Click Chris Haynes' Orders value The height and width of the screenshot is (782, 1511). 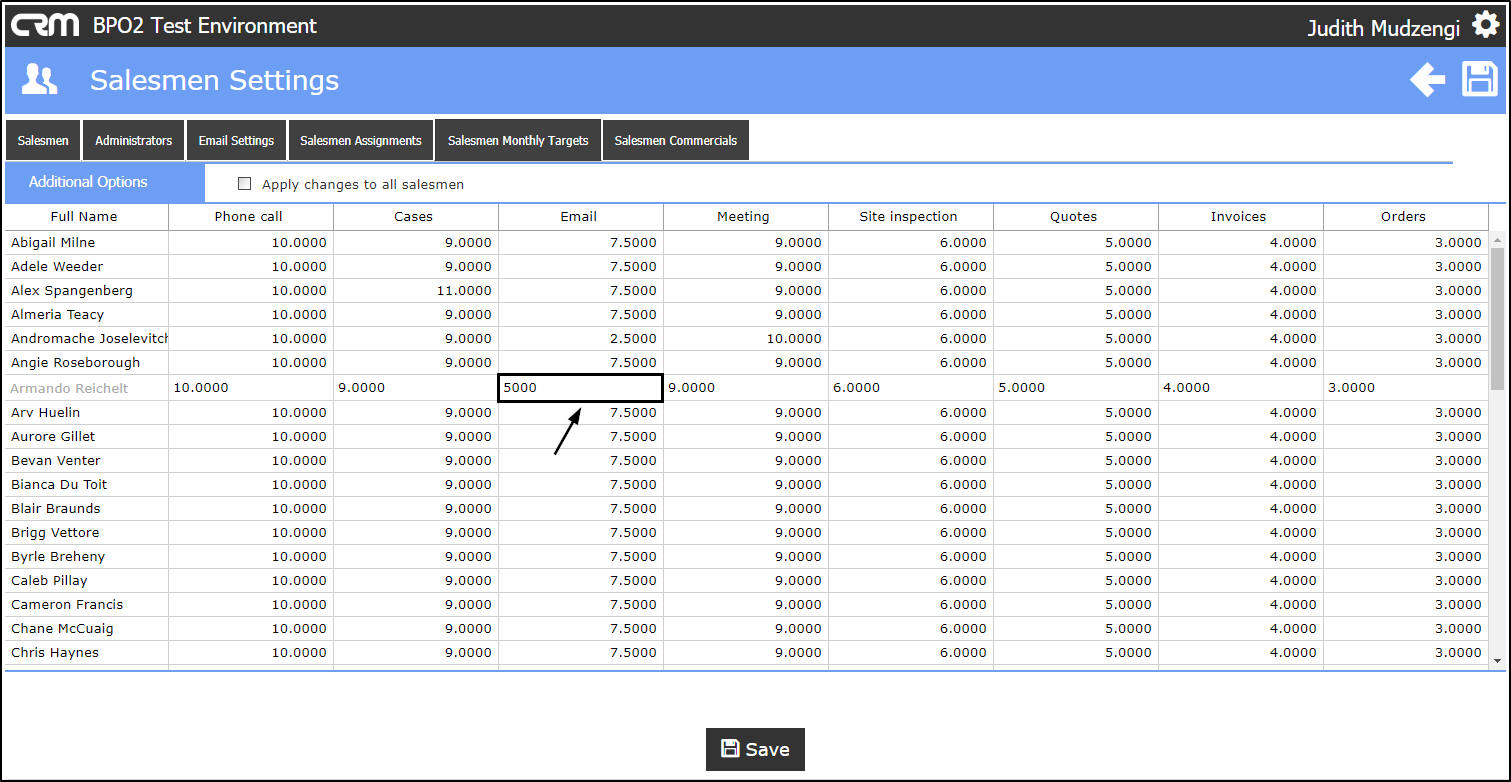pyautogui.click(x=1458, y=653)
